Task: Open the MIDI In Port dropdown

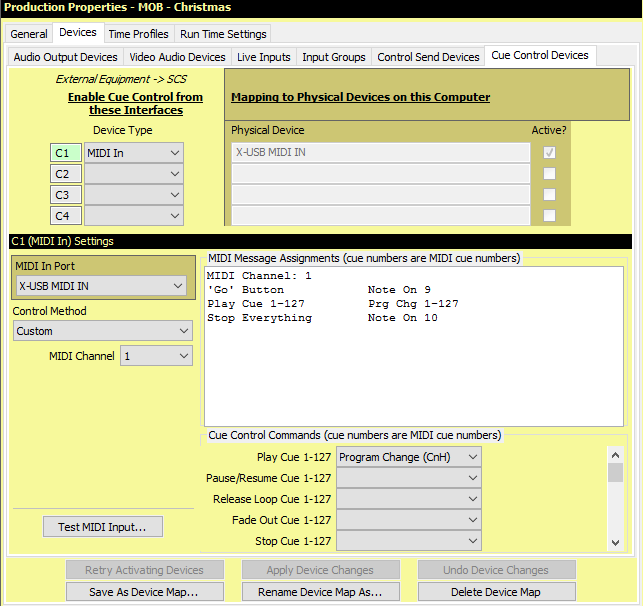Action: pos(102,286)
